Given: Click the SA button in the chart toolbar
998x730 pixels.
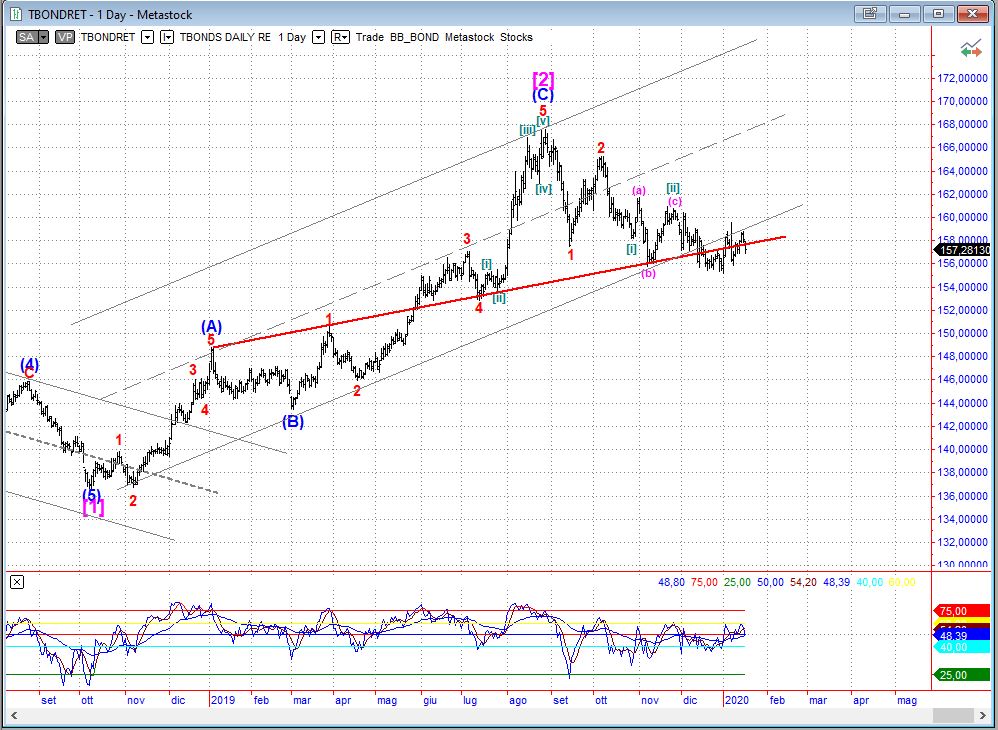Looking at the screenshot, I should (27, 37).
